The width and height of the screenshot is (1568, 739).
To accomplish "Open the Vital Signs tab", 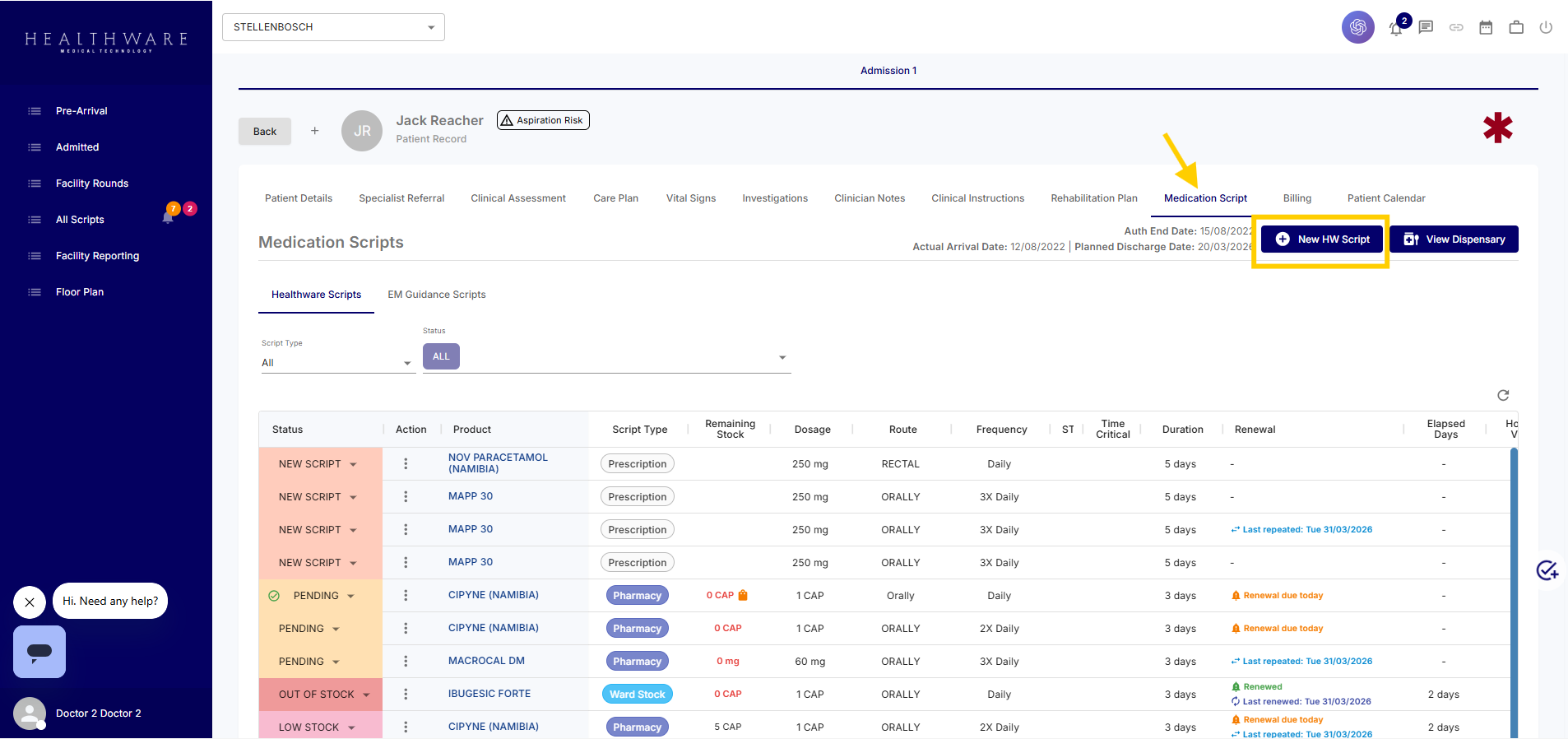I will pos(691,198).
